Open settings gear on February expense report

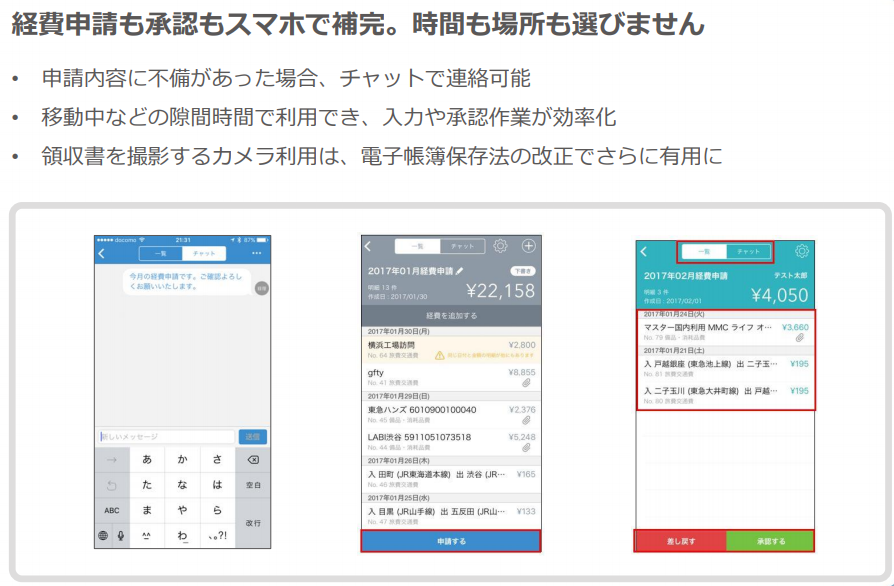pos(801,252)
